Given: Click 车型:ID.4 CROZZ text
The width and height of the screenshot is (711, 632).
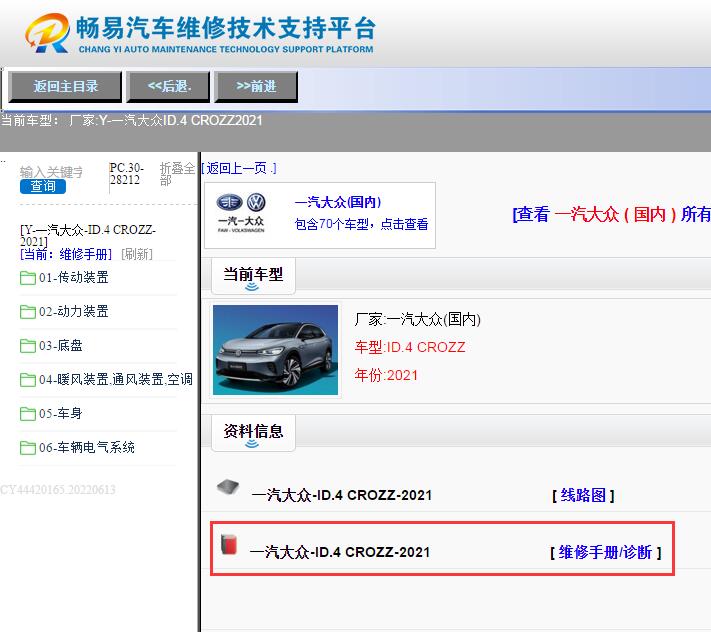Looking at the screenshot, I should [x=410, y=347].
